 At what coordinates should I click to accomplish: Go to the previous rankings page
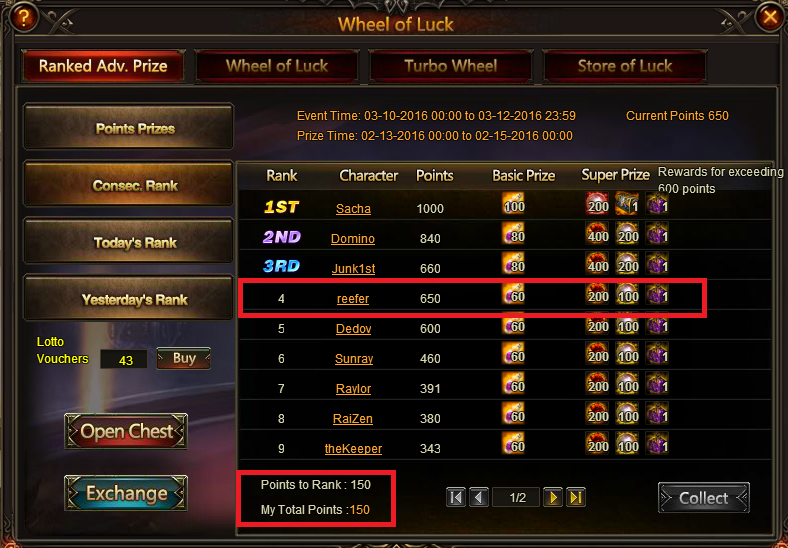pyautogui.click(x=479, y=498)
